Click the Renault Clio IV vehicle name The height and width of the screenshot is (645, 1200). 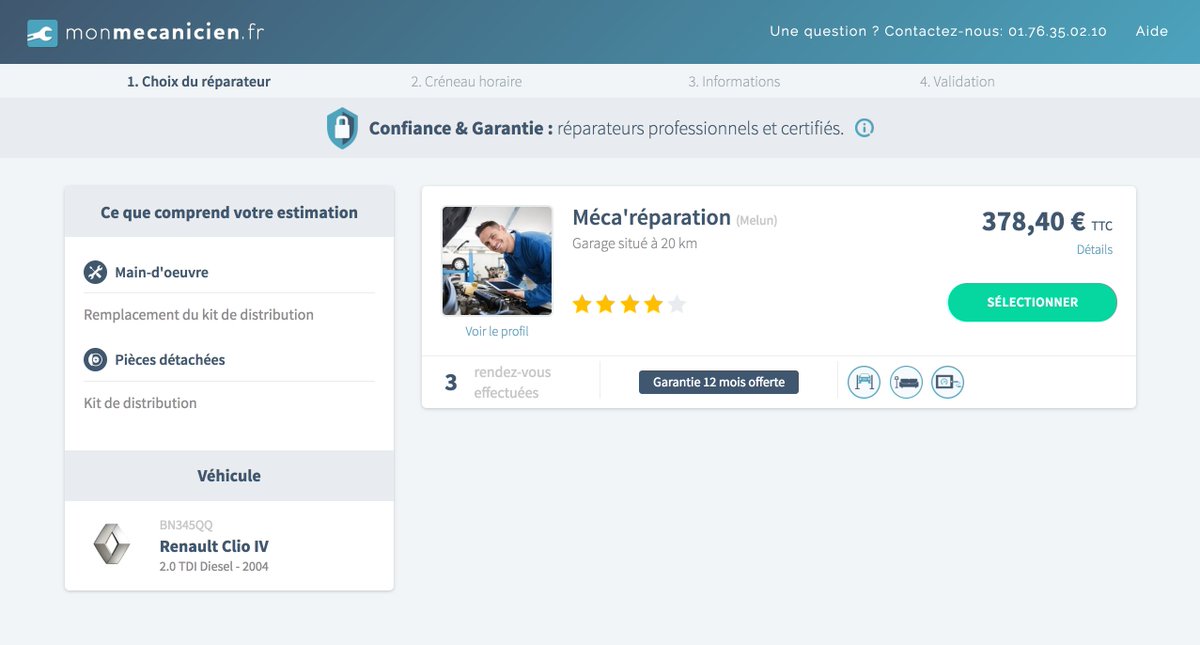(x=214, y=546)
